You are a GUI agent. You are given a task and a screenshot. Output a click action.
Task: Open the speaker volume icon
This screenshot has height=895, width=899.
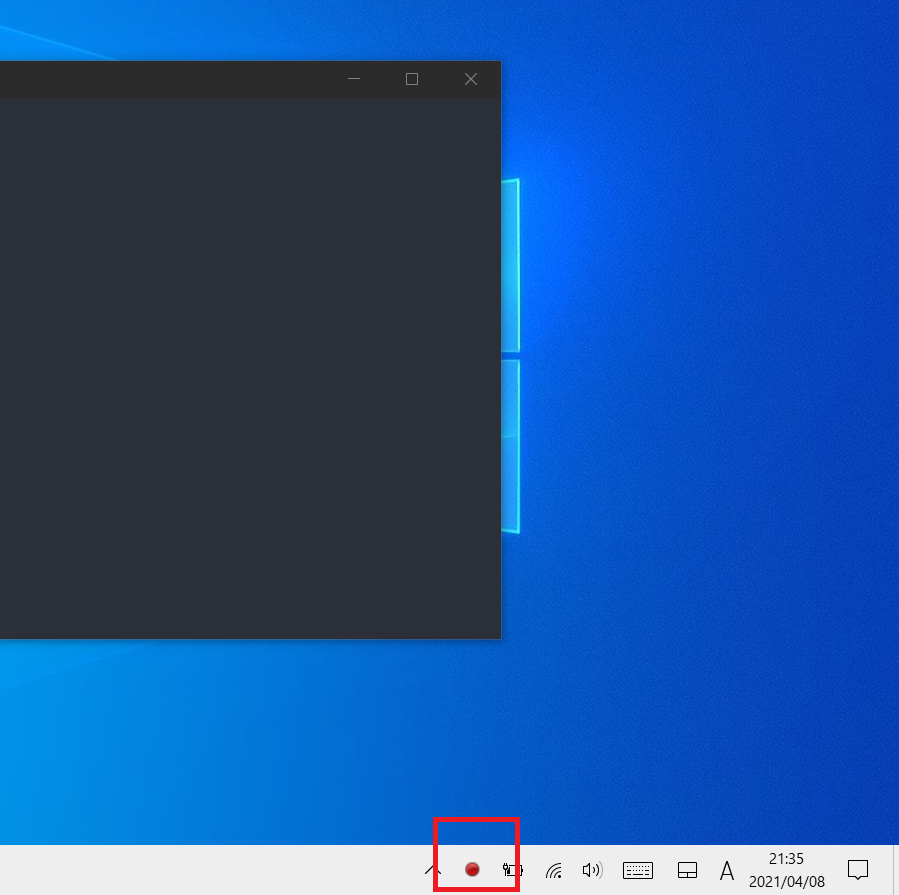(x=592, y=870)
